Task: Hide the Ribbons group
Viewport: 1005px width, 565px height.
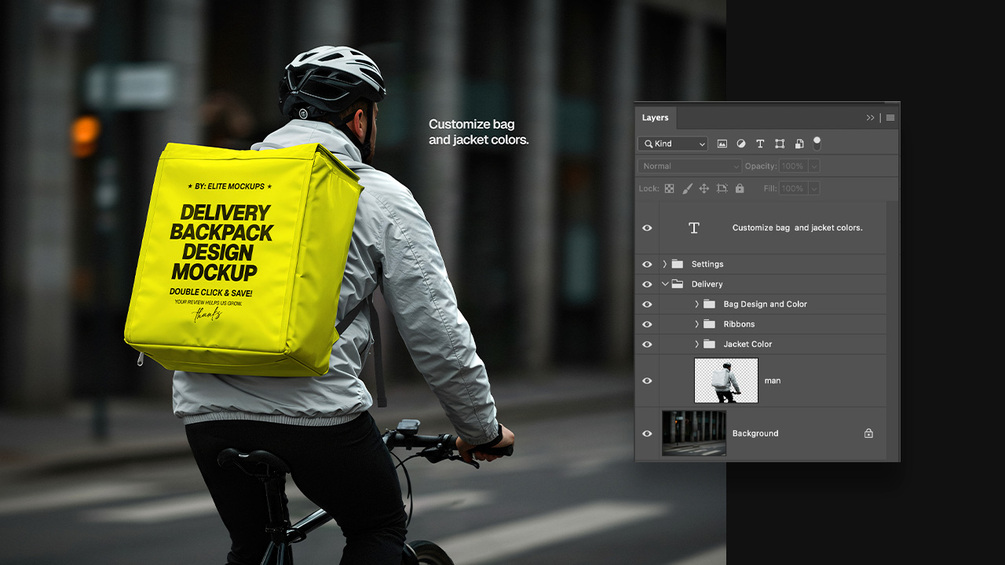Action: pos(647,324)
